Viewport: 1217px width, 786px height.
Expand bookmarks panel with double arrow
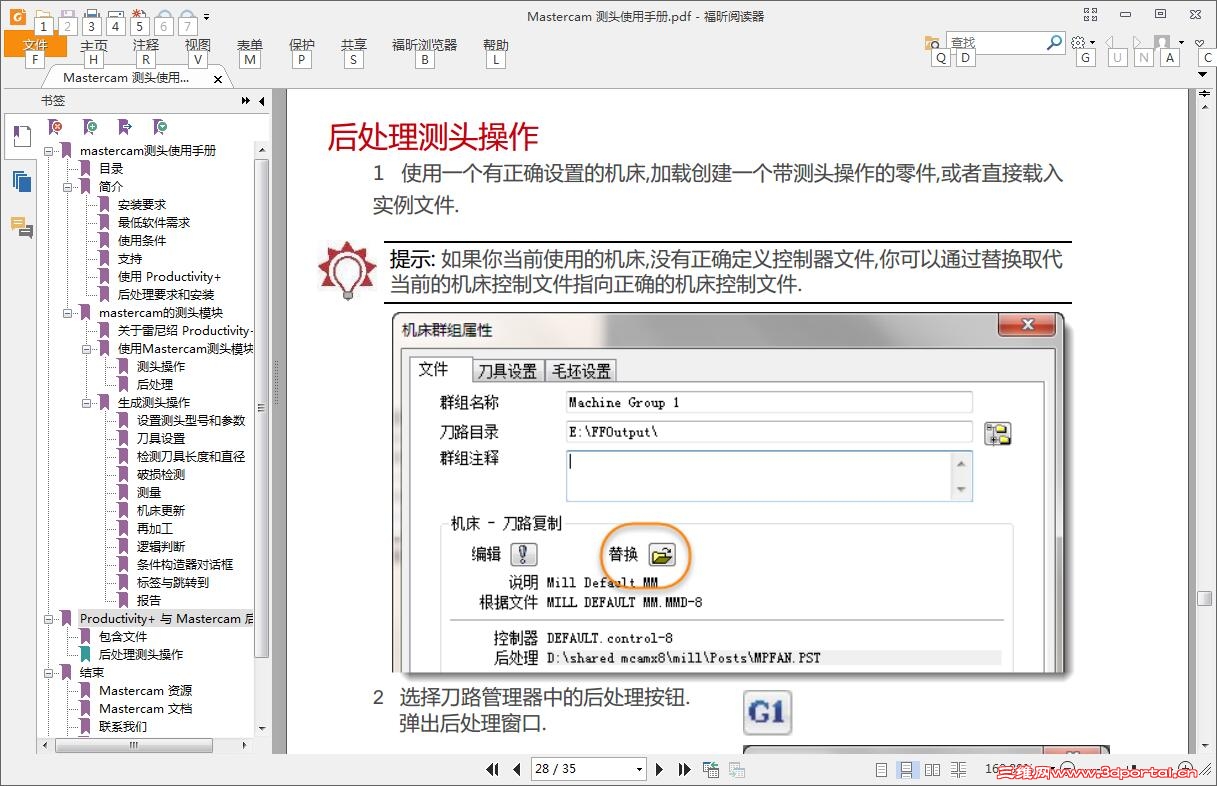[246, 101]
